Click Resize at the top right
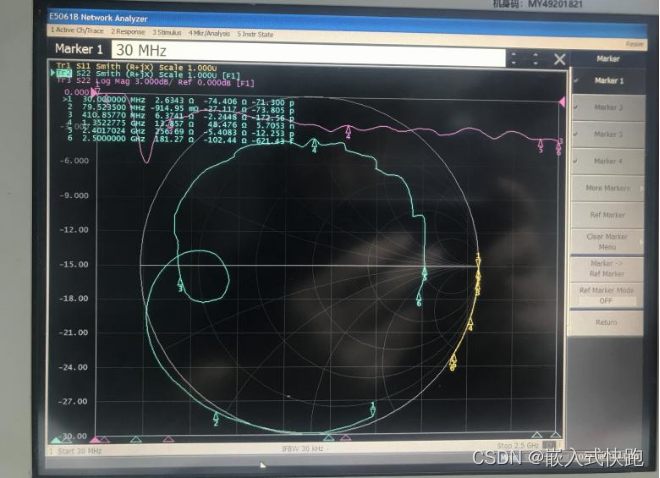Viewport: 660px width, 478px height. pyautogui.click(x=634, y=44)
